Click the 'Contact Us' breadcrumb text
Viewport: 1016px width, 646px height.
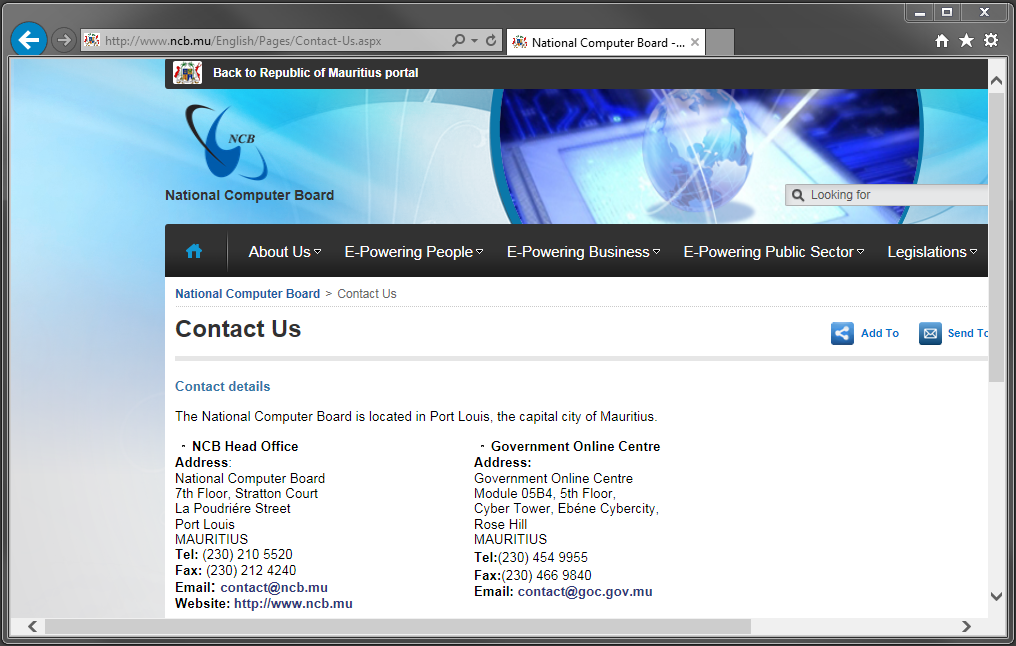[367, 294]
